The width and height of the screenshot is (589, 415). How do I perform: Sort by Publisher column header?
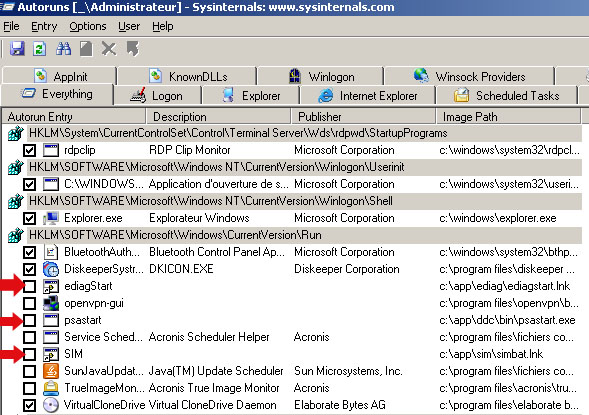(364, 117)
